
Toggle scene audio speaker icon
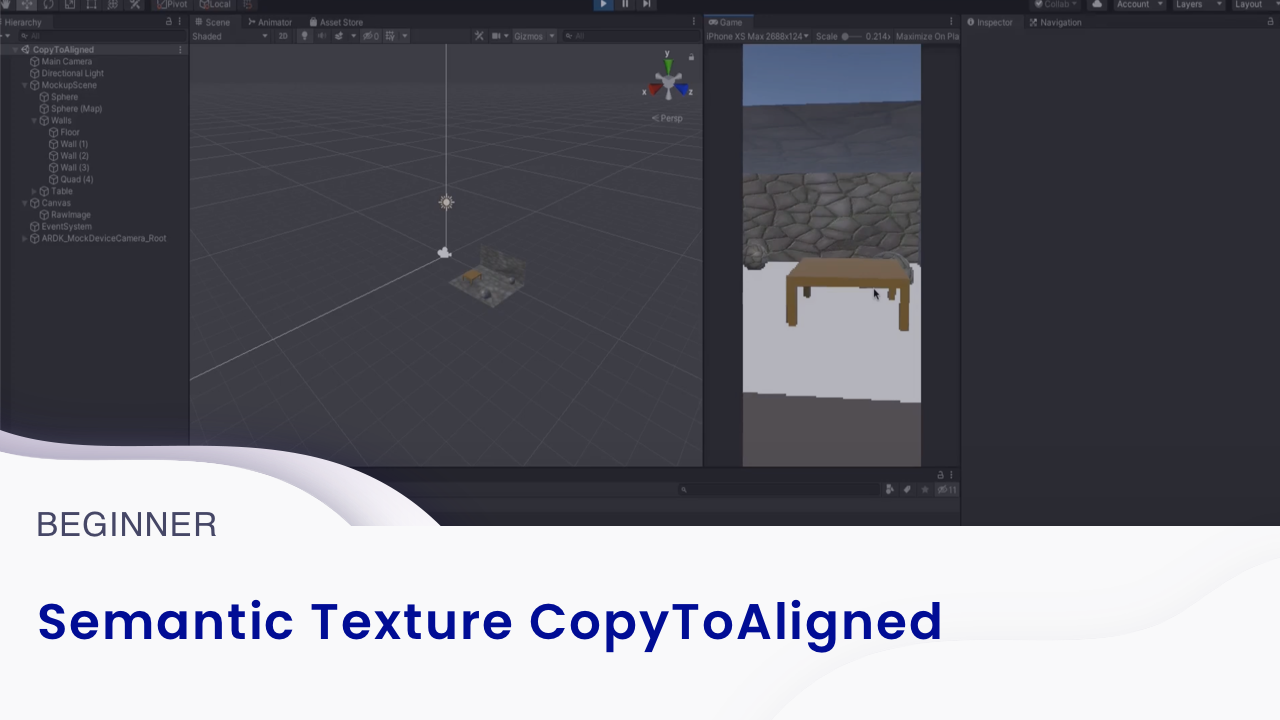321,36
